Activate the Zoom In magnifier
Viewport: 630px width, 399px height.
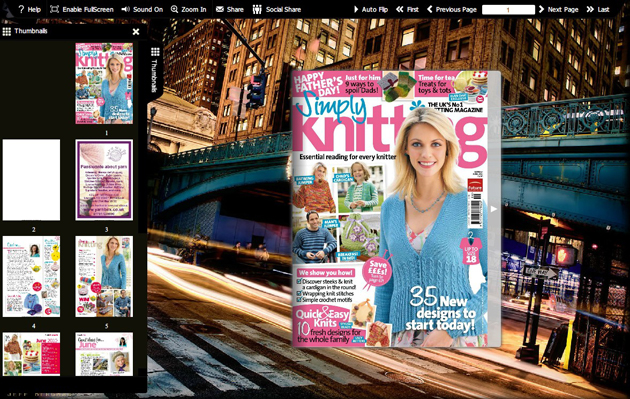coord(174,9)
